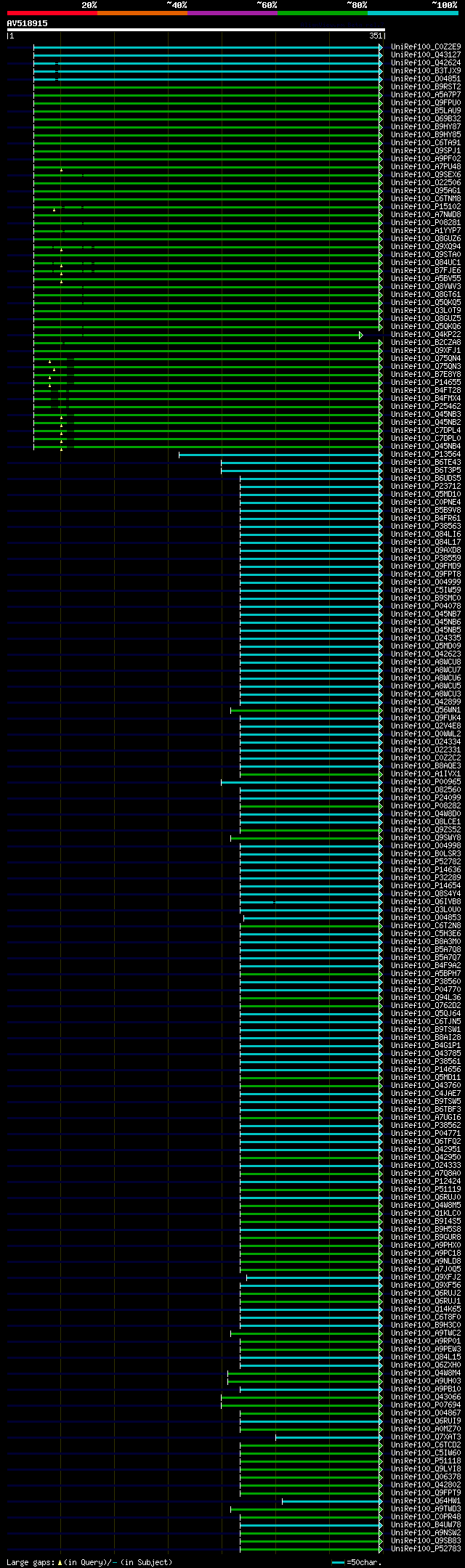Select the UniRef100_C6TJN5 label
The height and width of the screenshot is (1568, 465).
pos(426,1022)
